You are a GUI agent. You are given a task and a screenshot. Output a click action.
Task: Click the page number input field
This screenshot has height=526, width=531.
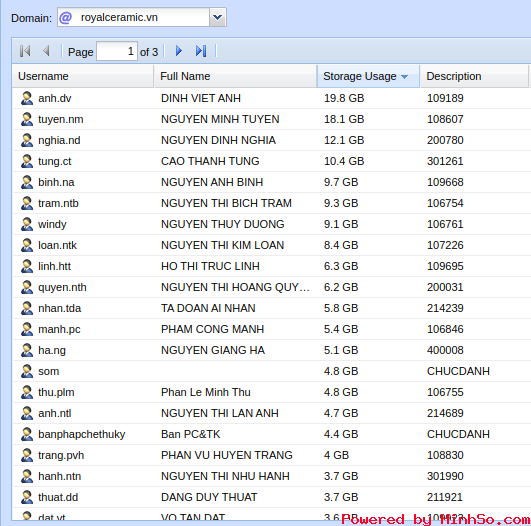point(117,51)
